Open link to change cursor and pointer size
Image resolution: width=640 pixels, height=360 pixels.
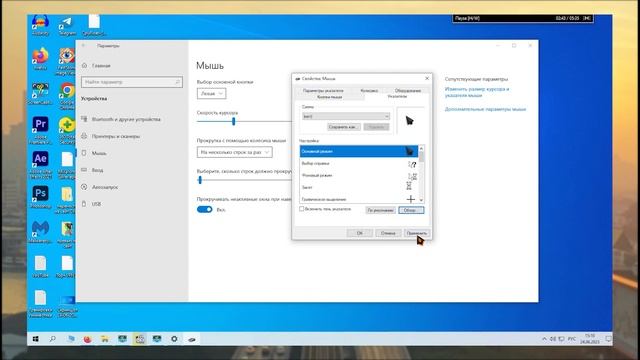point(477,92)
